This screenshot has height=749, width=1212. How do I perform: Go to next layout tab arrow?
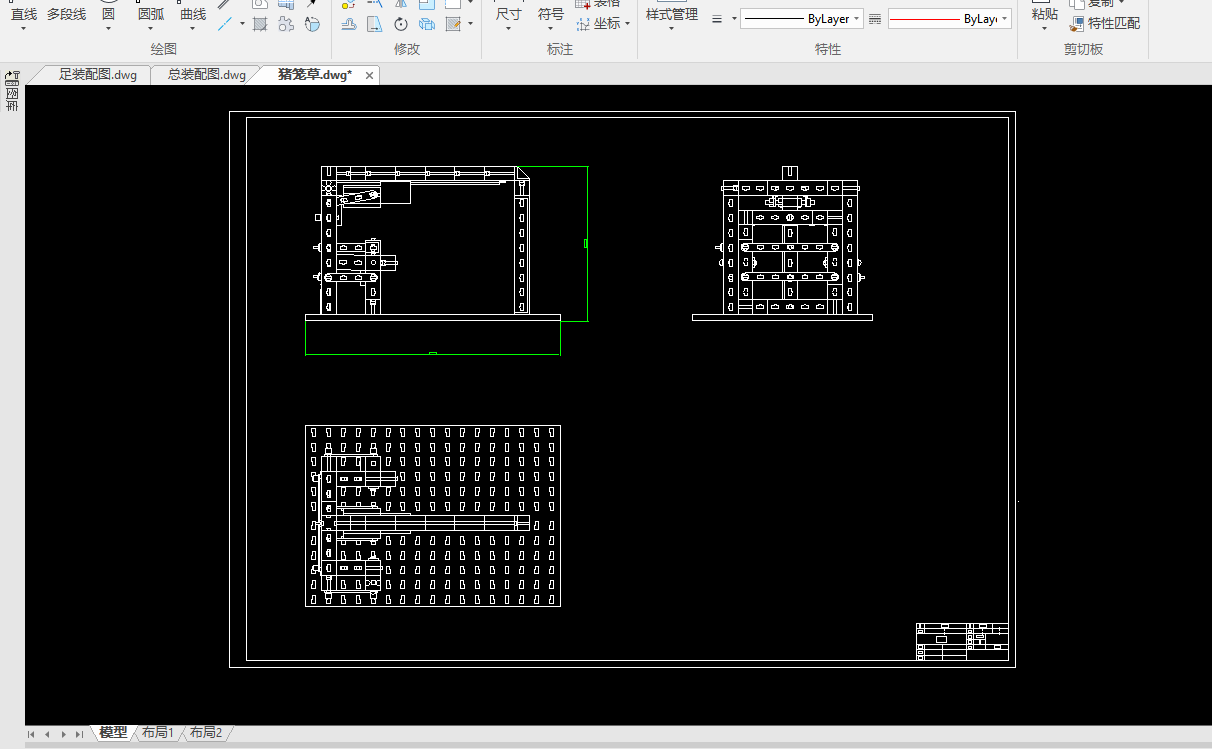pos(63,734)
